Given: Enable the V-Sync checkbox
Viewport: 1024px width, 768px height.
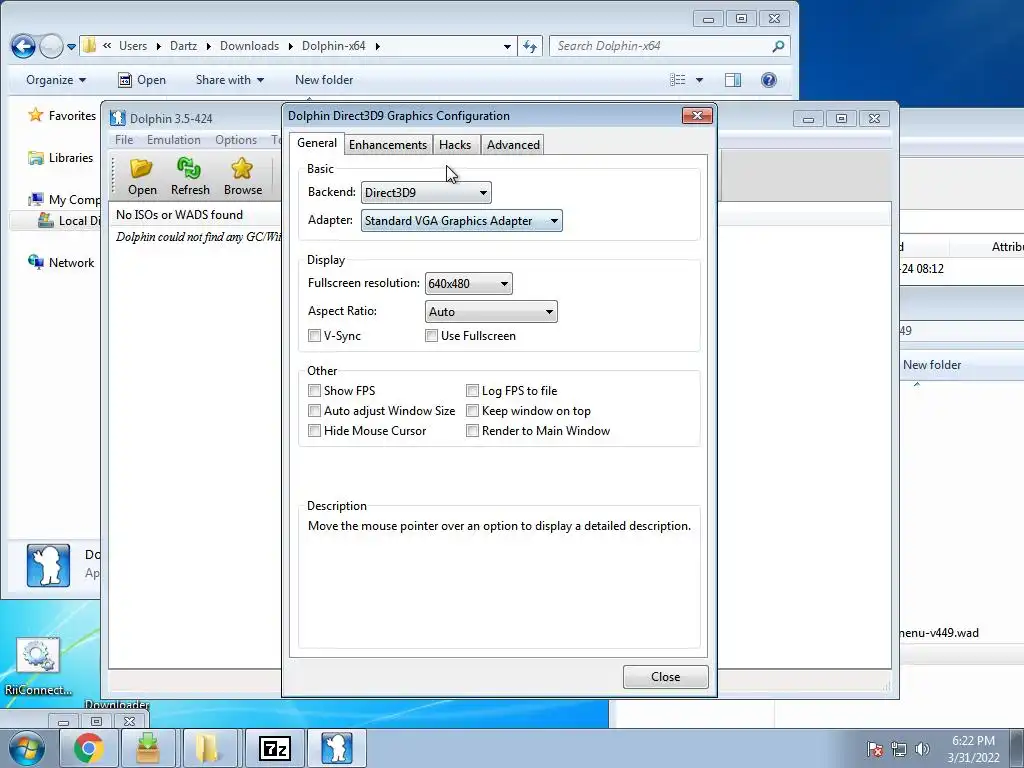Looking at the screenshot, I should click(x=314, y=336).
